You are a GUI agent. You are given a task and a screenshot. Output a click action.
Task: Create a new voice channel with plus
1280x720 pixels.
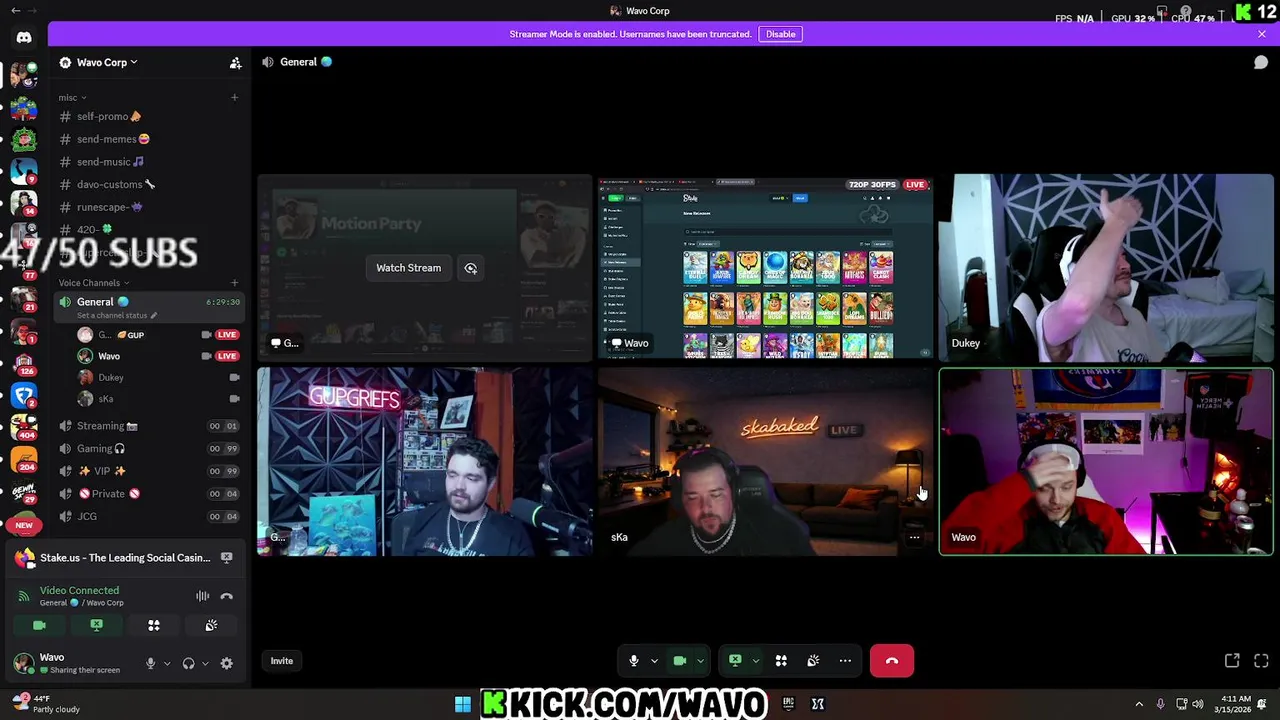(x=234, y=283)
